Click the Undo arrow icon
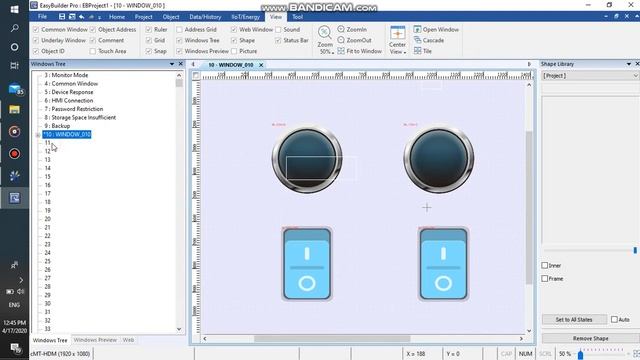Viewport: 640px width, 360px height. click(x=82, y=17)
